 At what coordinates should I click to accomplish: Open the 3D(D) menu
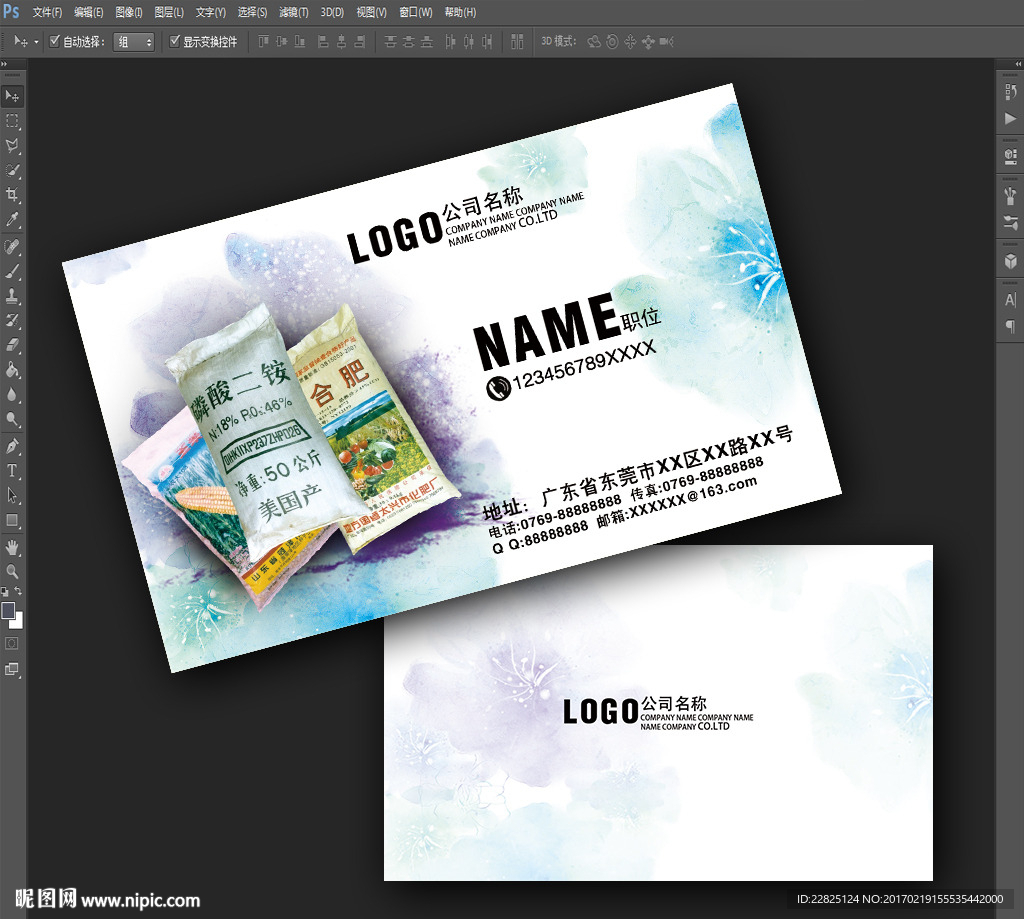[332, 12]
